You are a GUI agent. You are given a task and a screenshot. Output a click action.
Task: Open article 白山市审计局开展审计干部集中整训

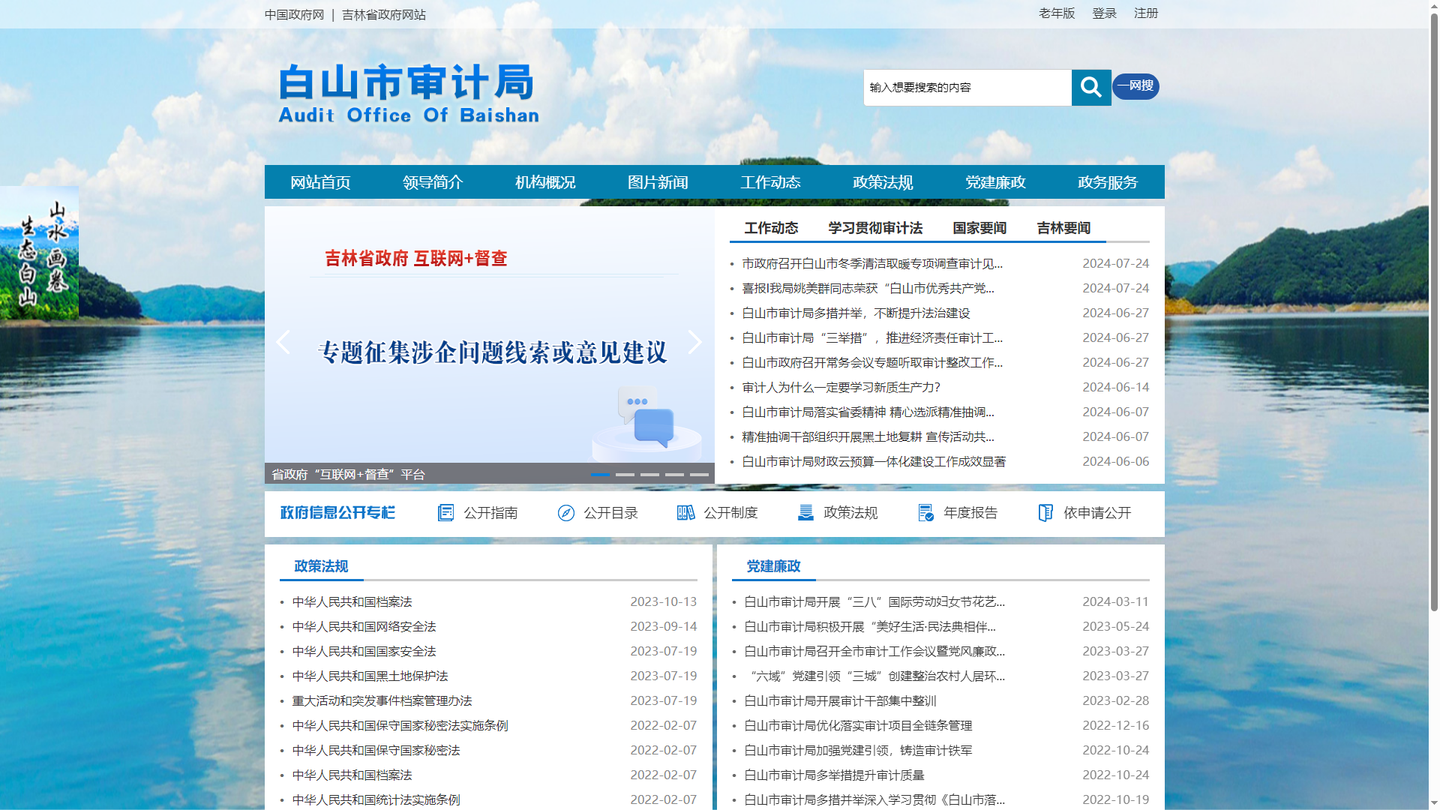coord(840,701)
